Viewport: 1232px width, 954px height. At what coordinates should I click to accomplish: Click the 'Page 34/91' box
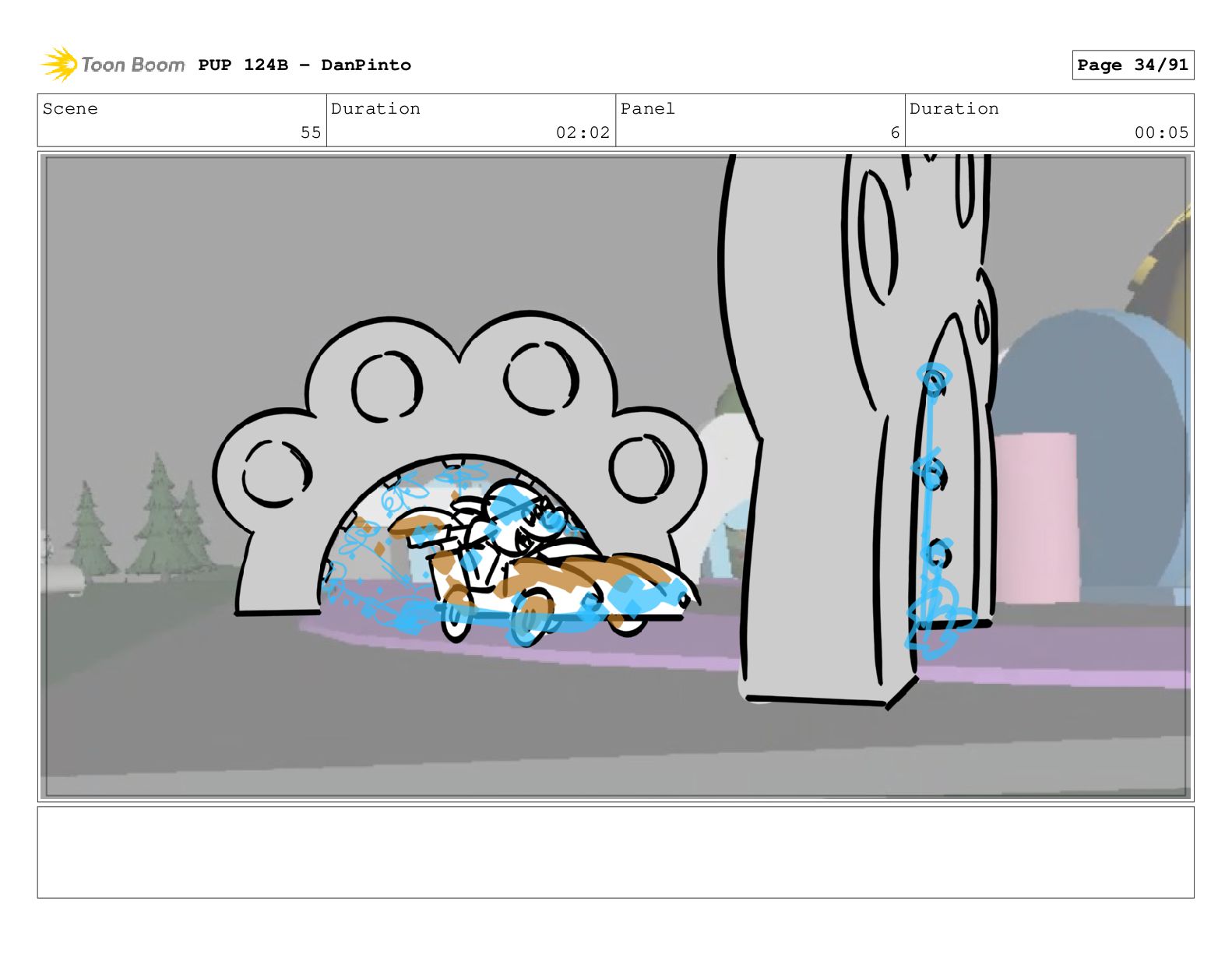pyautogui.click(x=1132, y=65)
